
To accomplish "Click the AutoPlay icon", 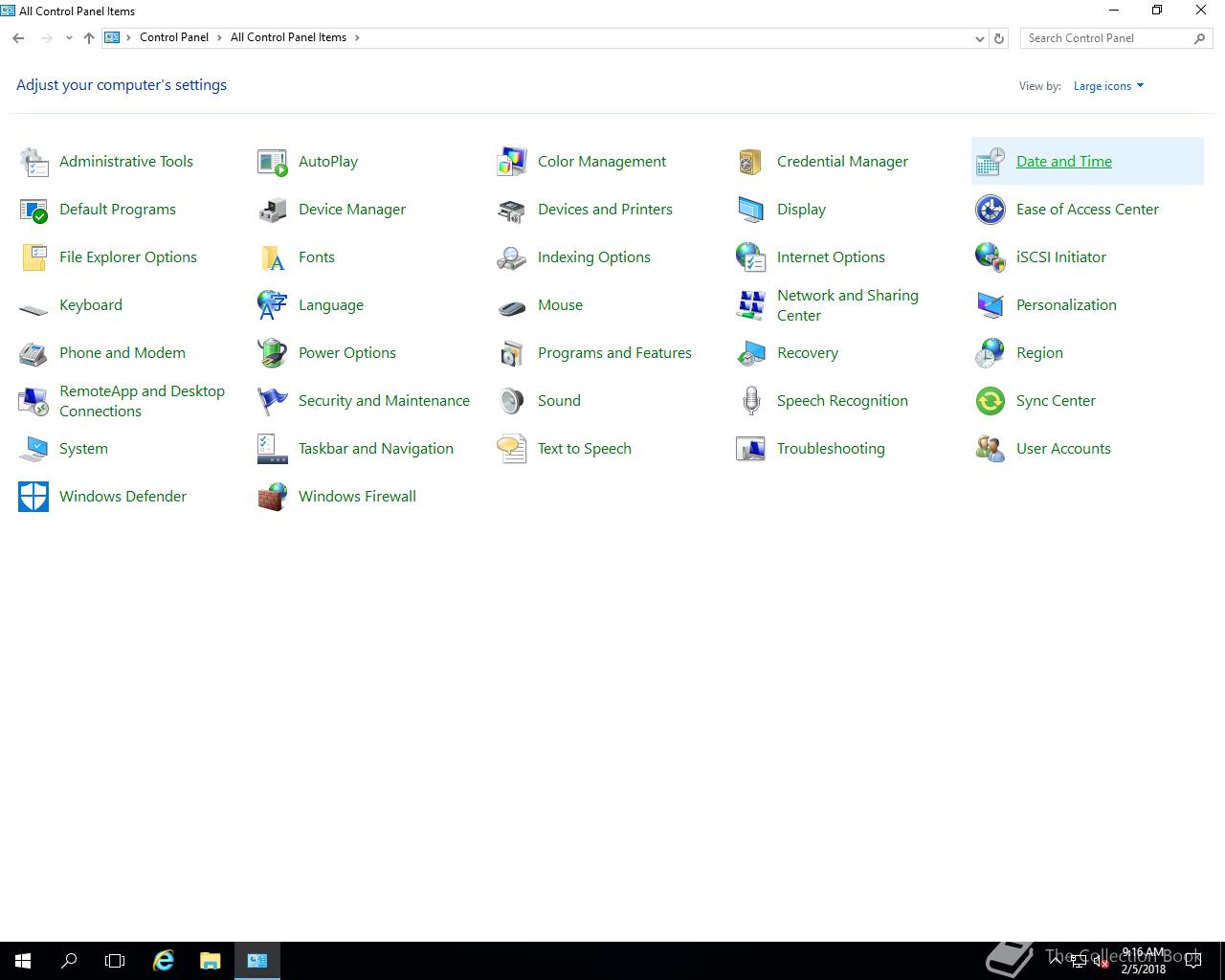I will [273, 162].
